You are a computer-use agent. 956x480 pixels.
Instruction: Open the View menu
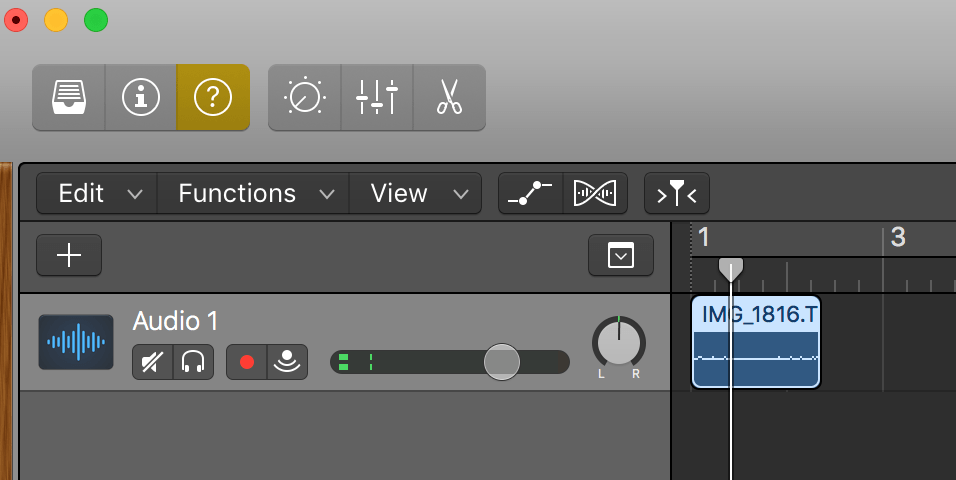(415, 193)
